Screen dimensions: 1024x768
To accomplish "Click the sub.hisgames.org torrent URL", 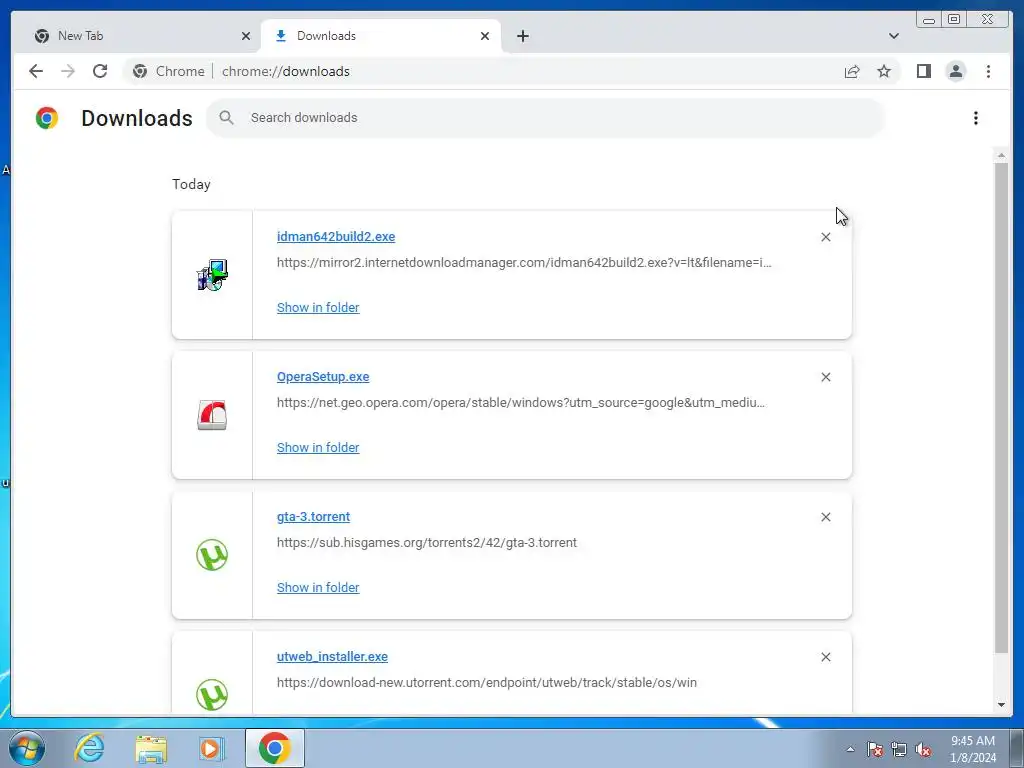I will [x=426, y=543].
